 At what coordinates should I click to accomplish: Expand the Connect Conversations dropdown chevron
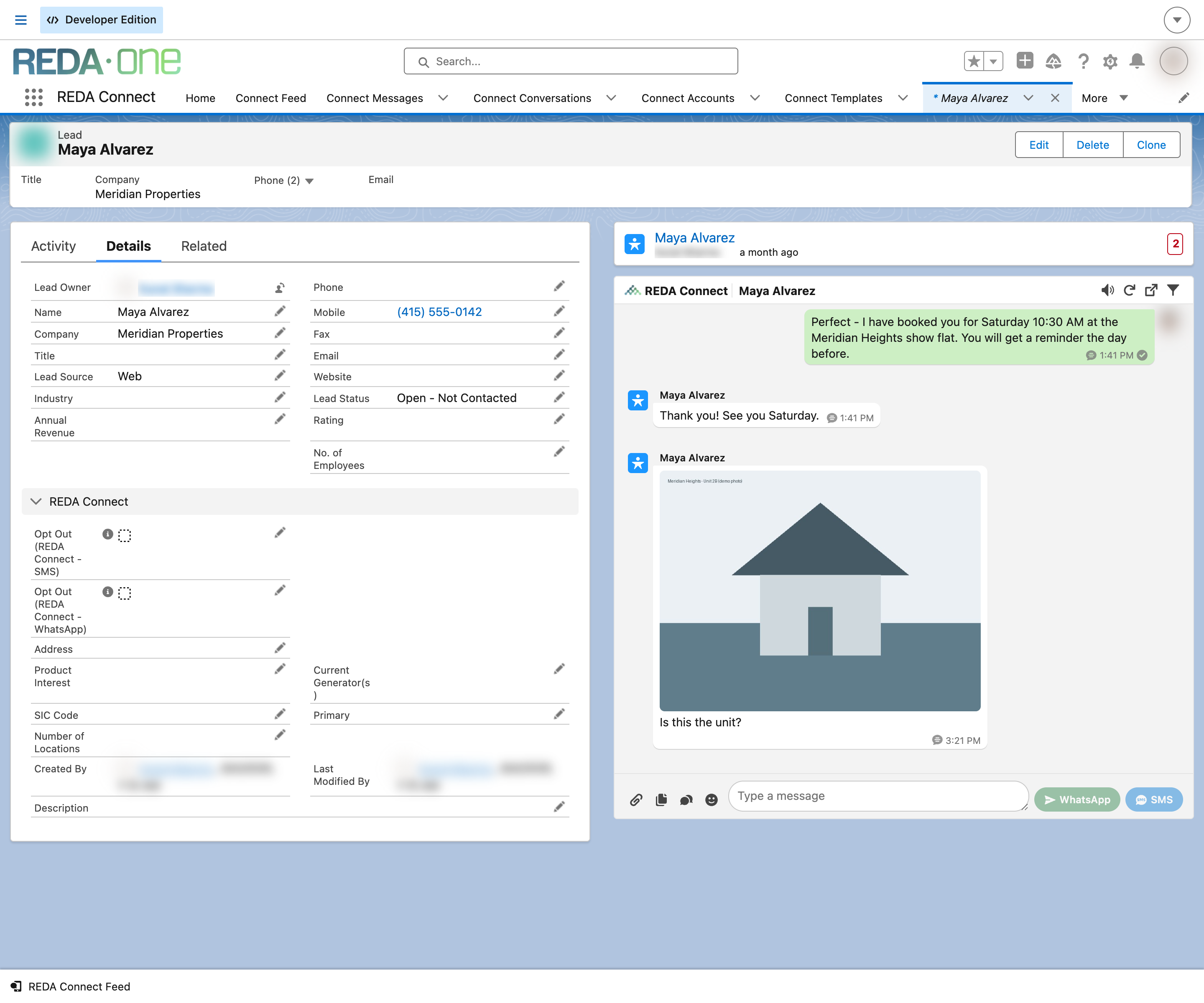coord(611,98)
